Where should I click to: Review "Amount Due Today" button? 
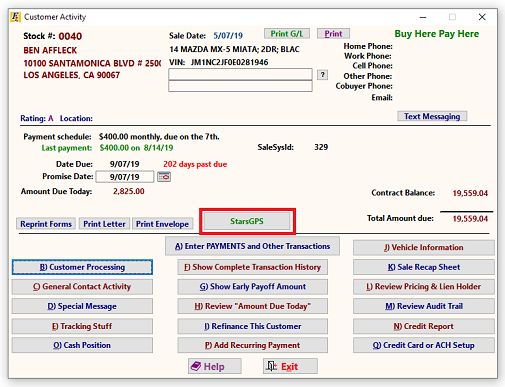click(x=252, y=306)
